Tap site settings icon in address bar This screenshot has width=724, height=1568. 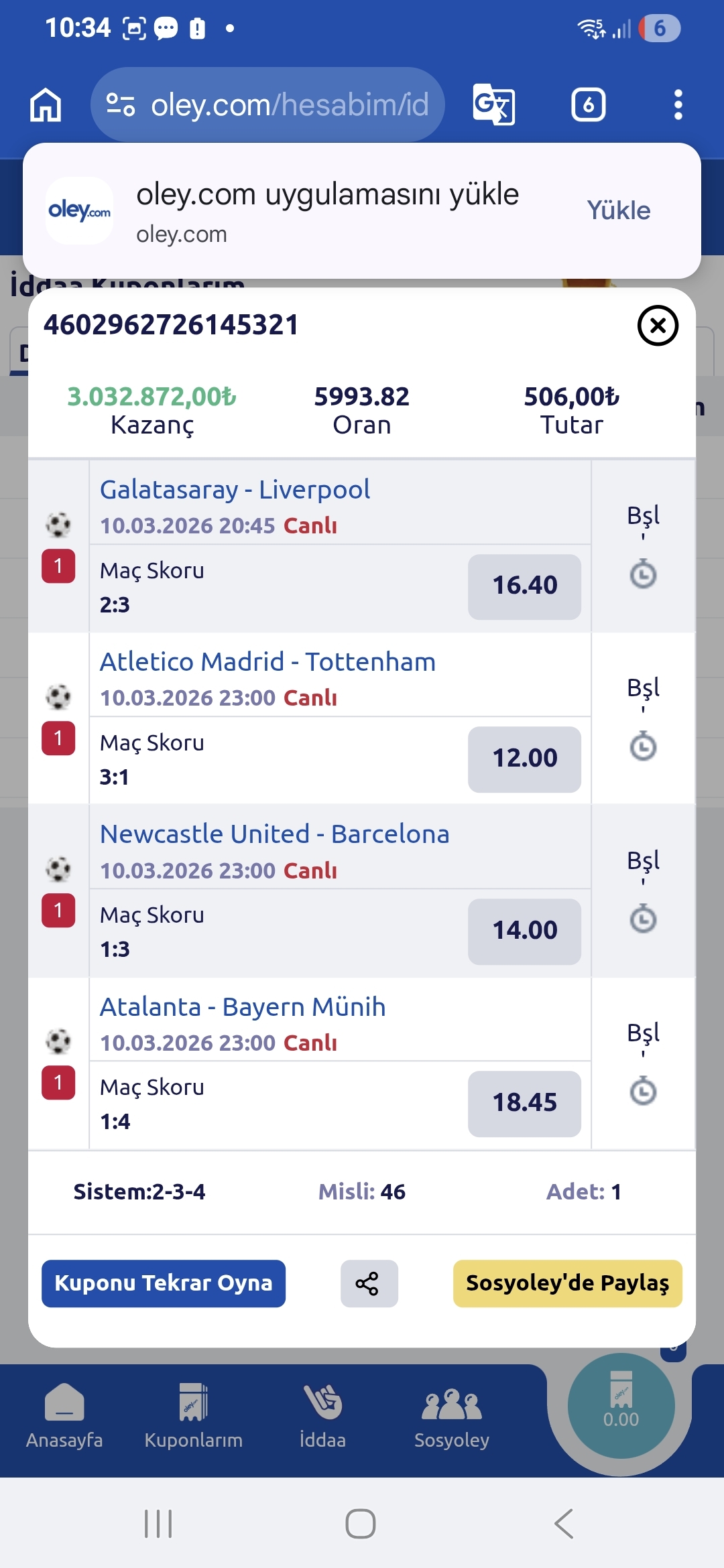[121, 105]
